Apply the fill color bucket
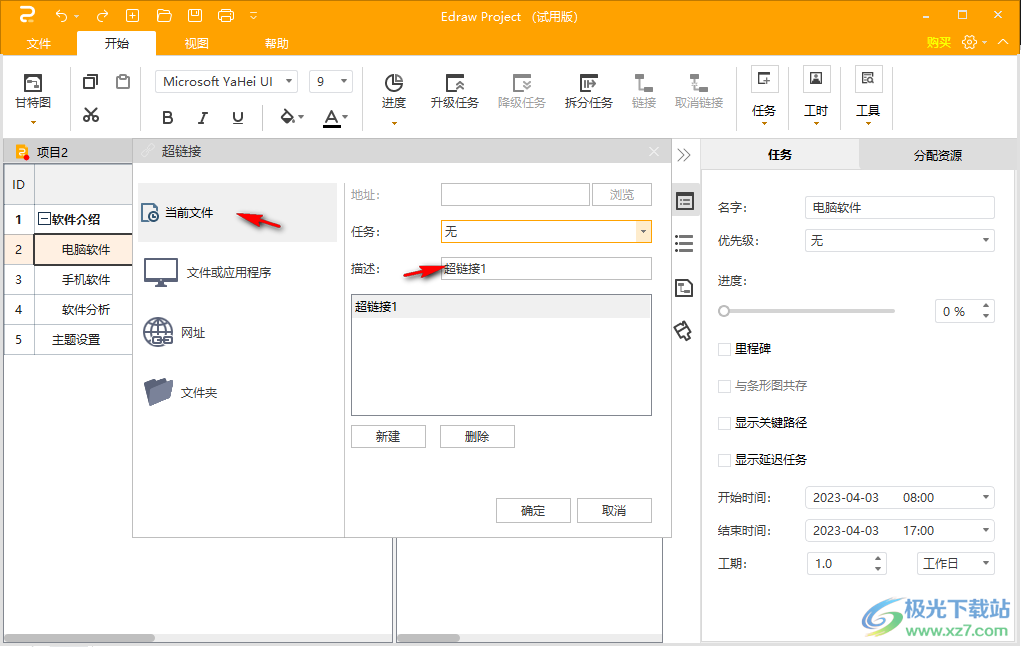The width and height of the screenshot is (1021, 647). pos(287,117)
